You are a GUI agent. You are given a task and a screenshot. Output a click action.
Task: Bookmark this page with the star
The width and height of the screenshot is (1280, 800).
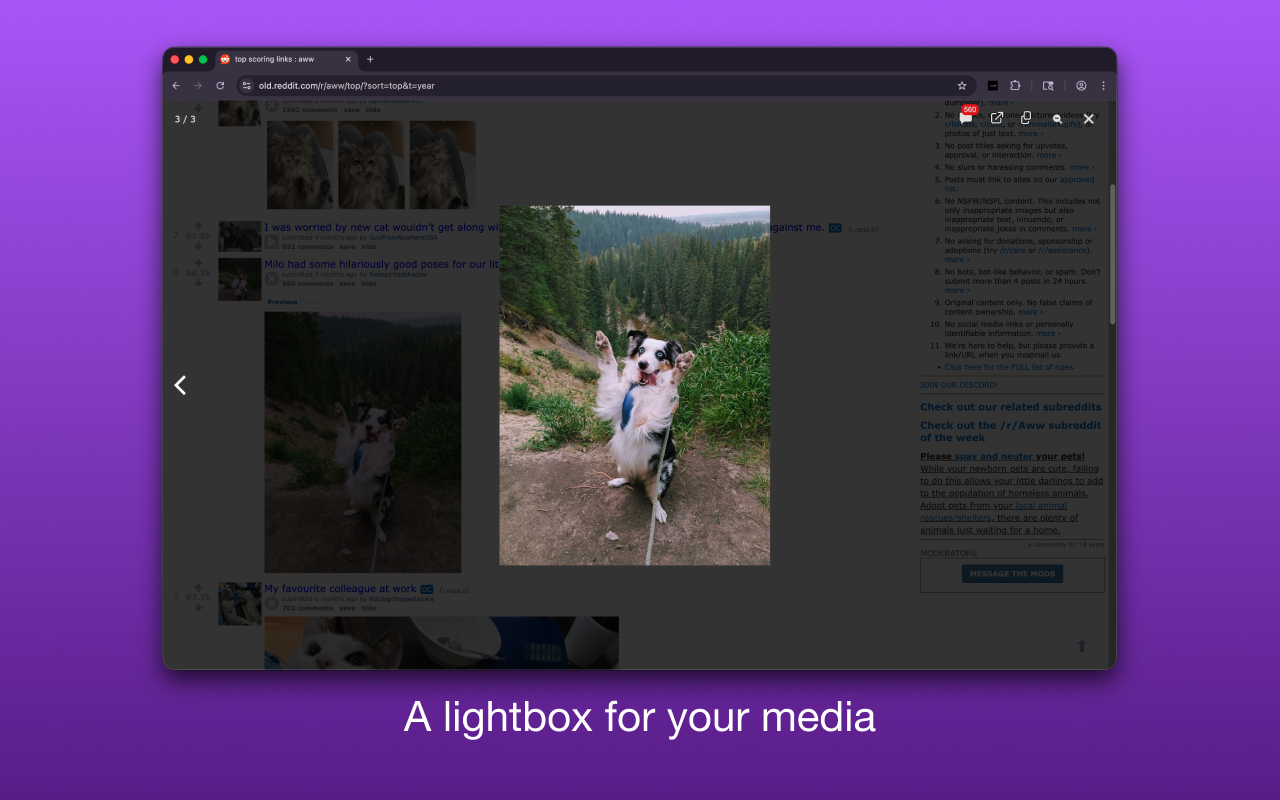pos(962,86)
